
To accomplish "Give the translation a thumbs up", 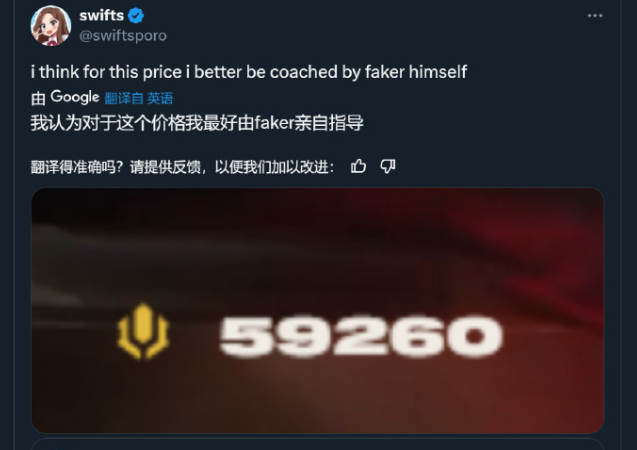I will pyautogui.click(x=358, y=166).
